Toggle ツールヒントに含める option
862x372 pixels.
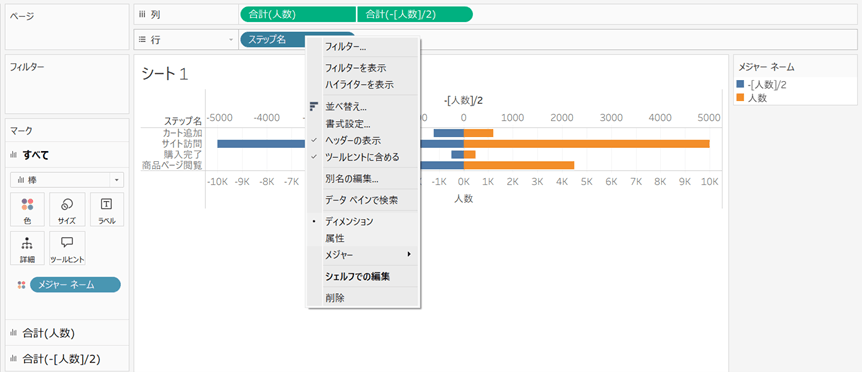(363, 157)
